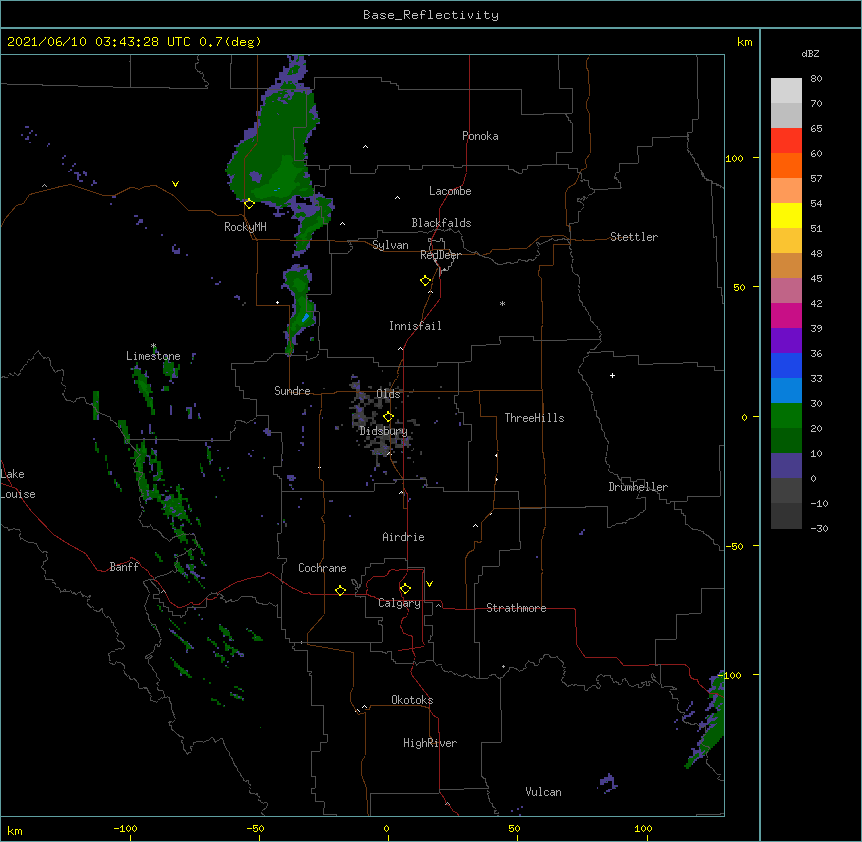
Task: Click the Blackfalds town label
Action: pyautogui.click(x=441, y=223)
